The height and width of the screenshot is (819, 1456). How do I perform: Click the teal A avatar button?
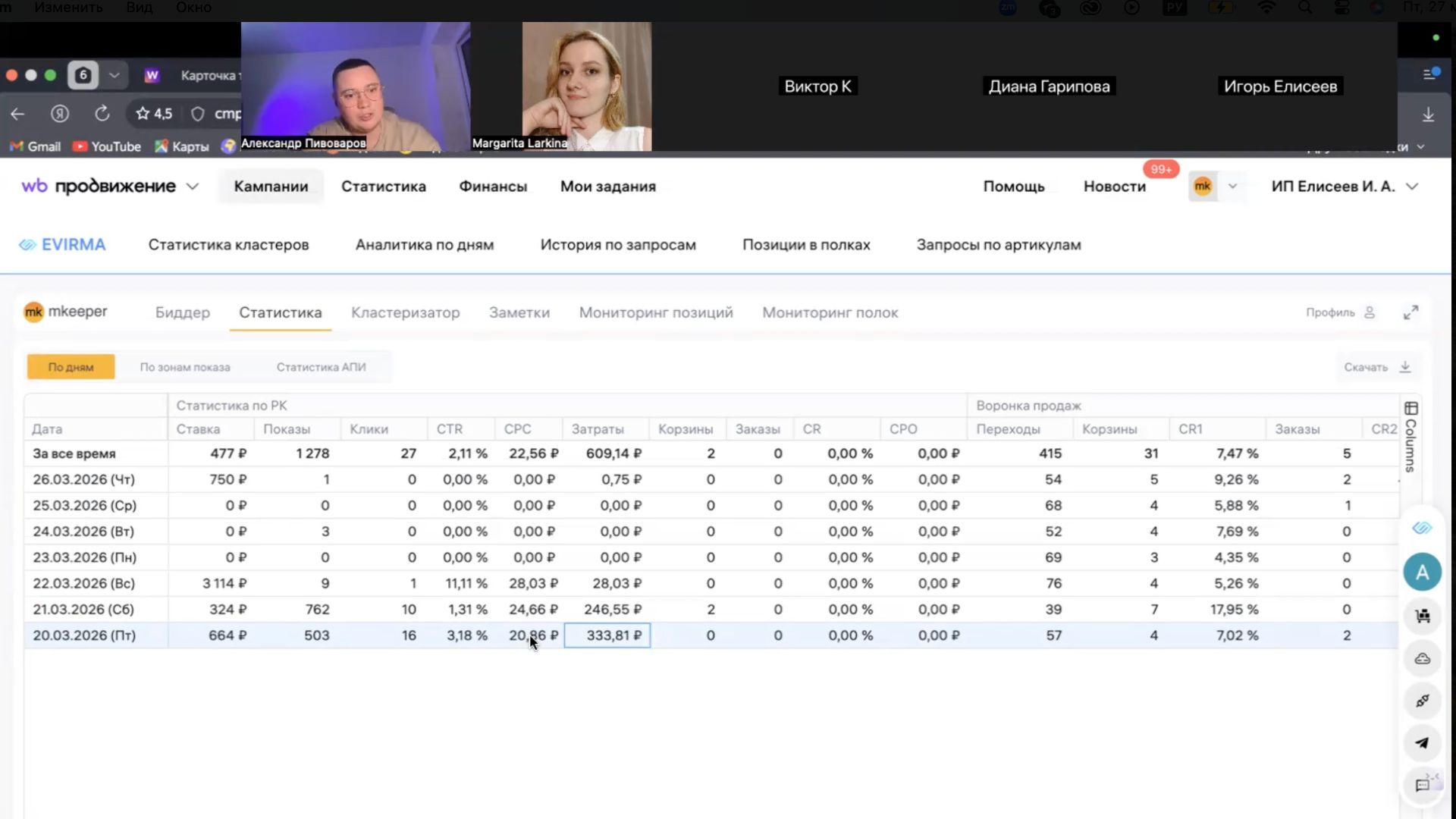[1422, 573]
